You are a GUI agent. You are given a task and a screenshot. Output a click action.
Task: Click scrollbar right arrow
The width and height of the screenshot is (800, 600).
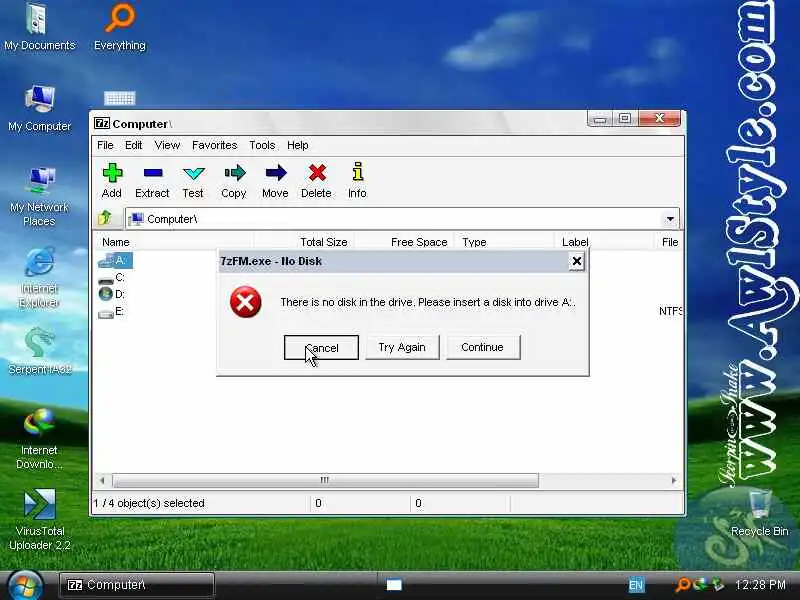tap(673, 480)
